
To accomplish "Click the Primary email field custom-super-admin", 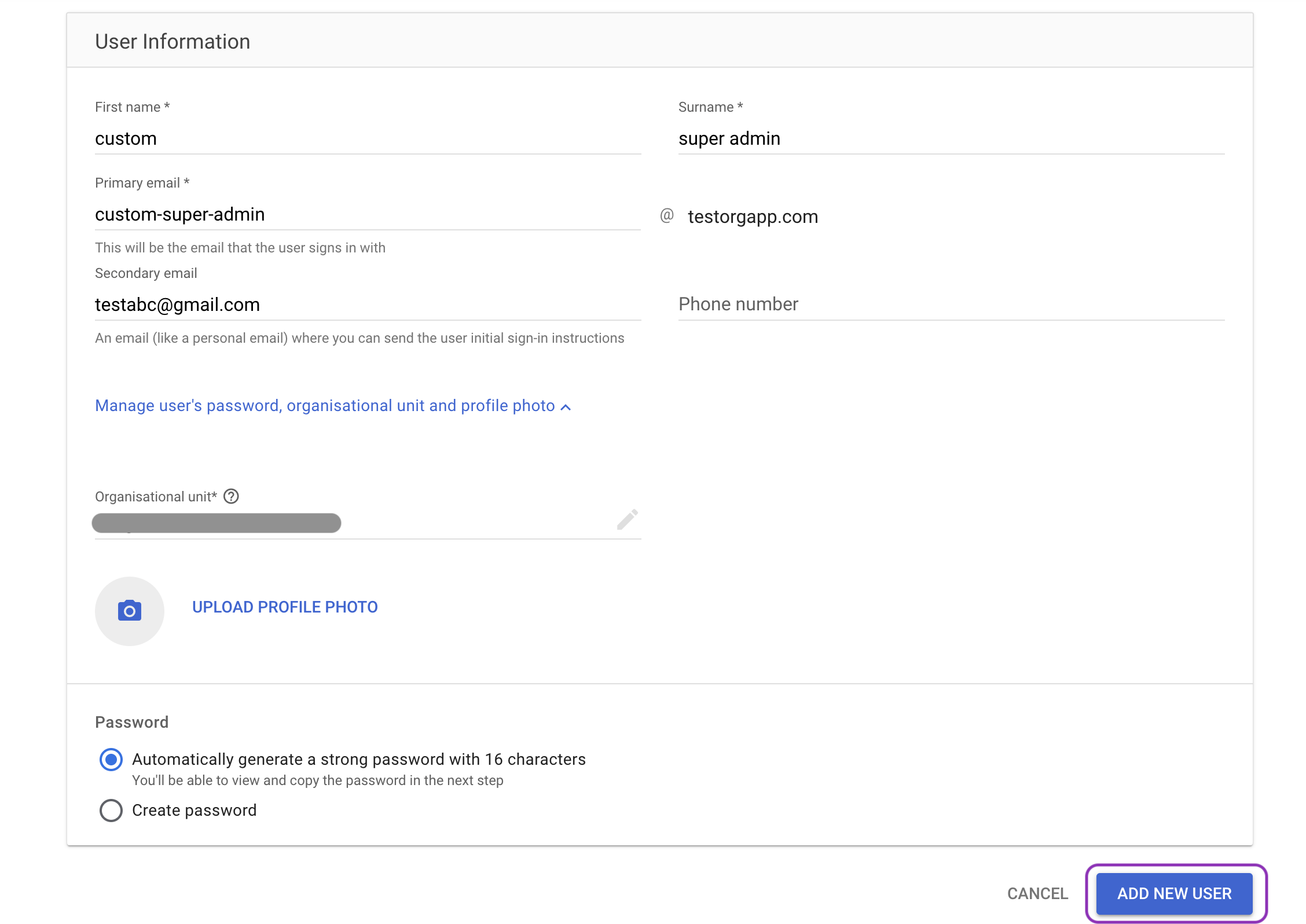I will point(367,215).
